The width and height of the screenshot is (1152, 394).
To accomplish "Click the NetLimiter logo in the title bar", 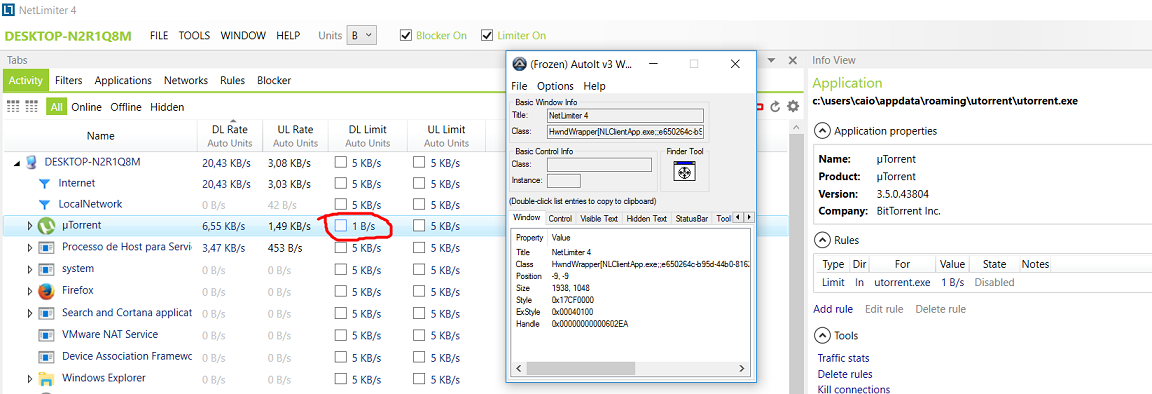I will coord(8,10).
